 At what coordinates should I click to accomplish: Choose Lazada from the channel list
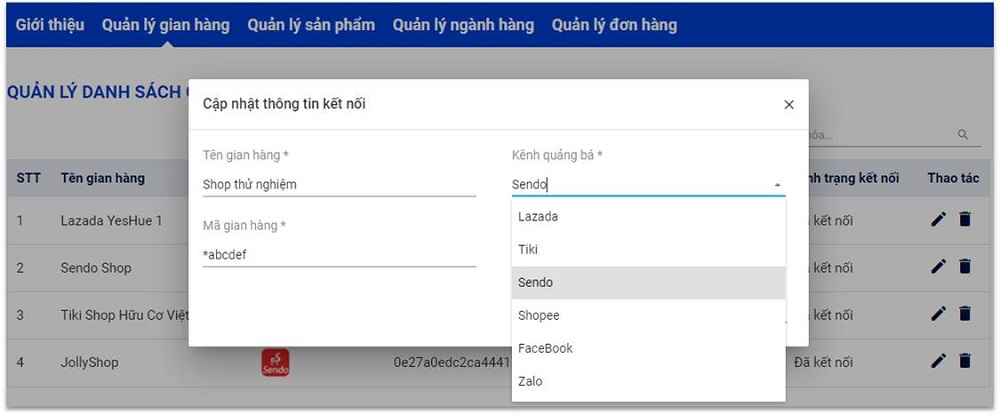tap(649, 217)
